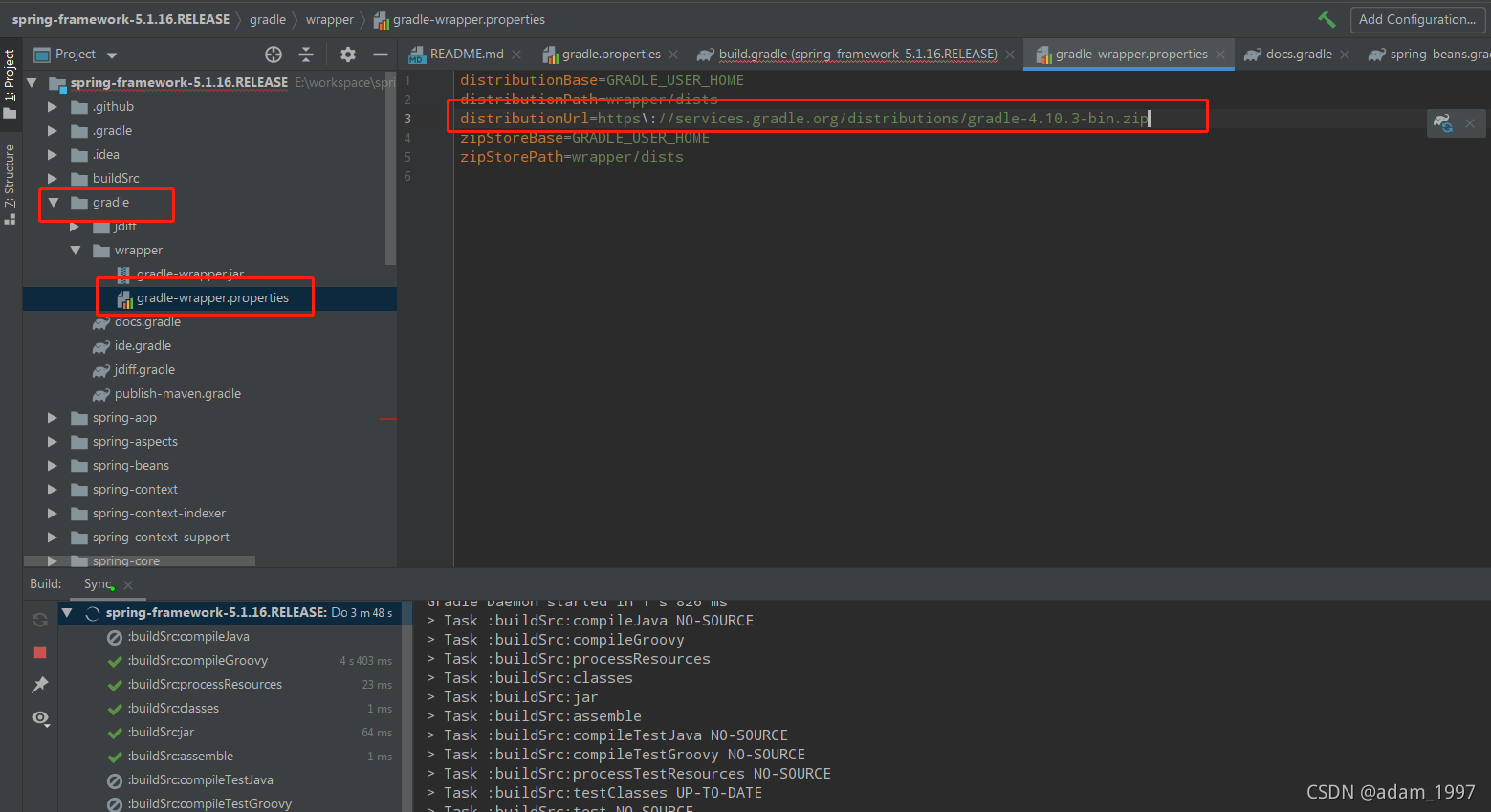Close the Sync build tab
This screenshot has width=1491, height=812.
(128, 585)
